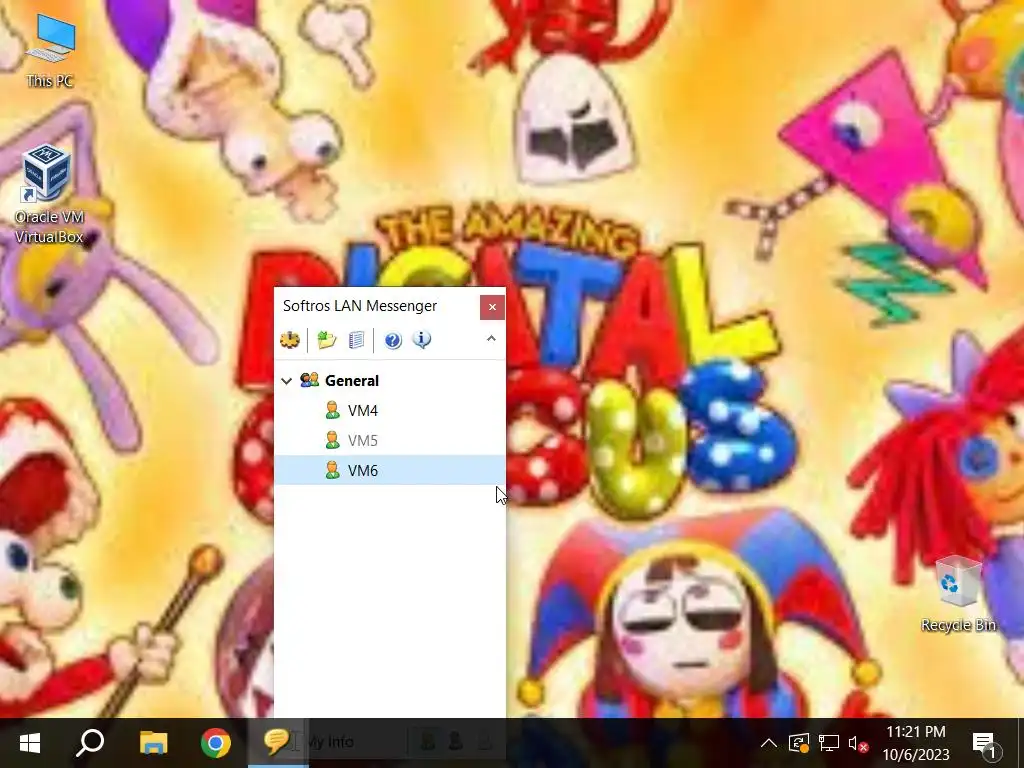Open the received files folder icon
This screenshot has width=1024, height=768.
pyautogui.click(x=327, y=340)
